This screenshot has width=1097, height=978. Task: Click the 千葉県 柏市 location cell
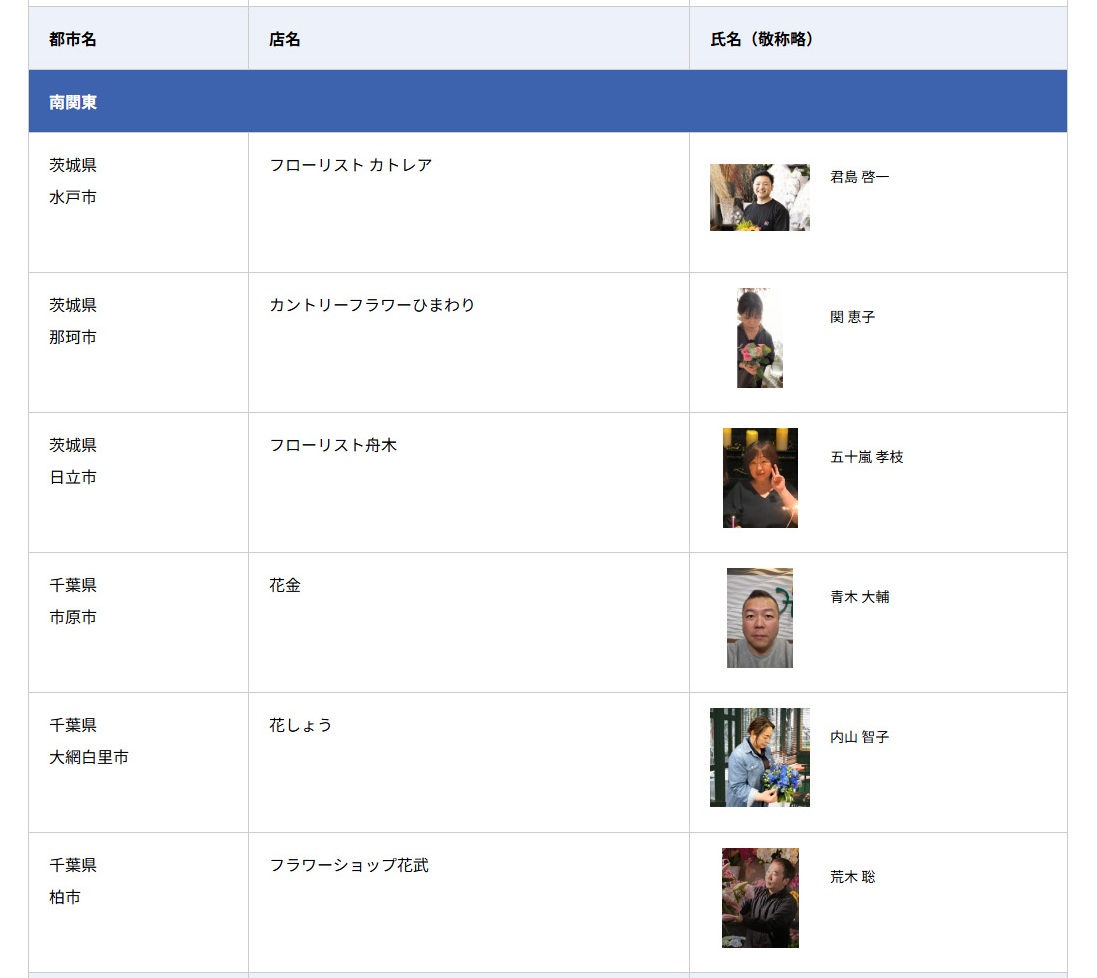click(73, 881)
